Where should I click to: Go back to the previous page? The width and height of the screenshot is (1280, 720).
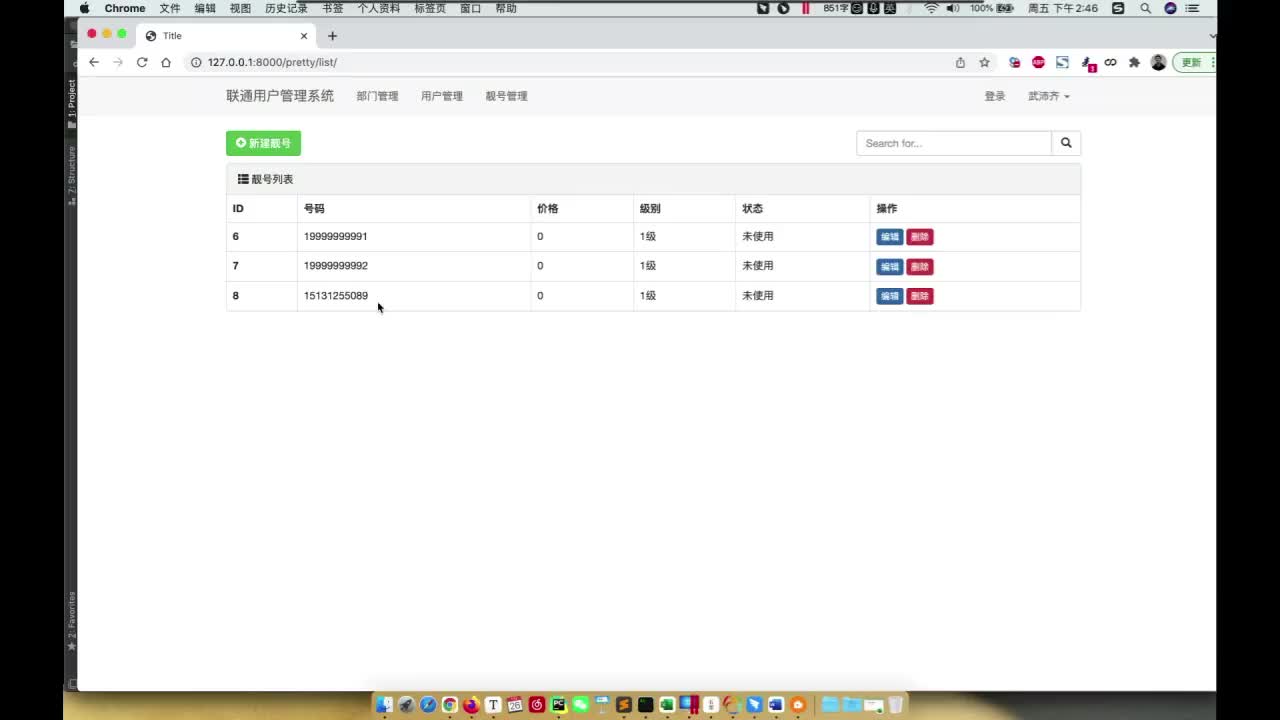94,62
